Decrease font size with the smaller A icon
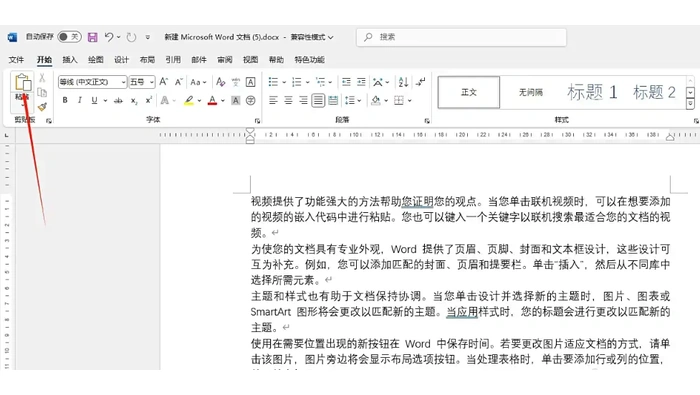The width and height of the screenshot is (700, 395). pos(179,82)
